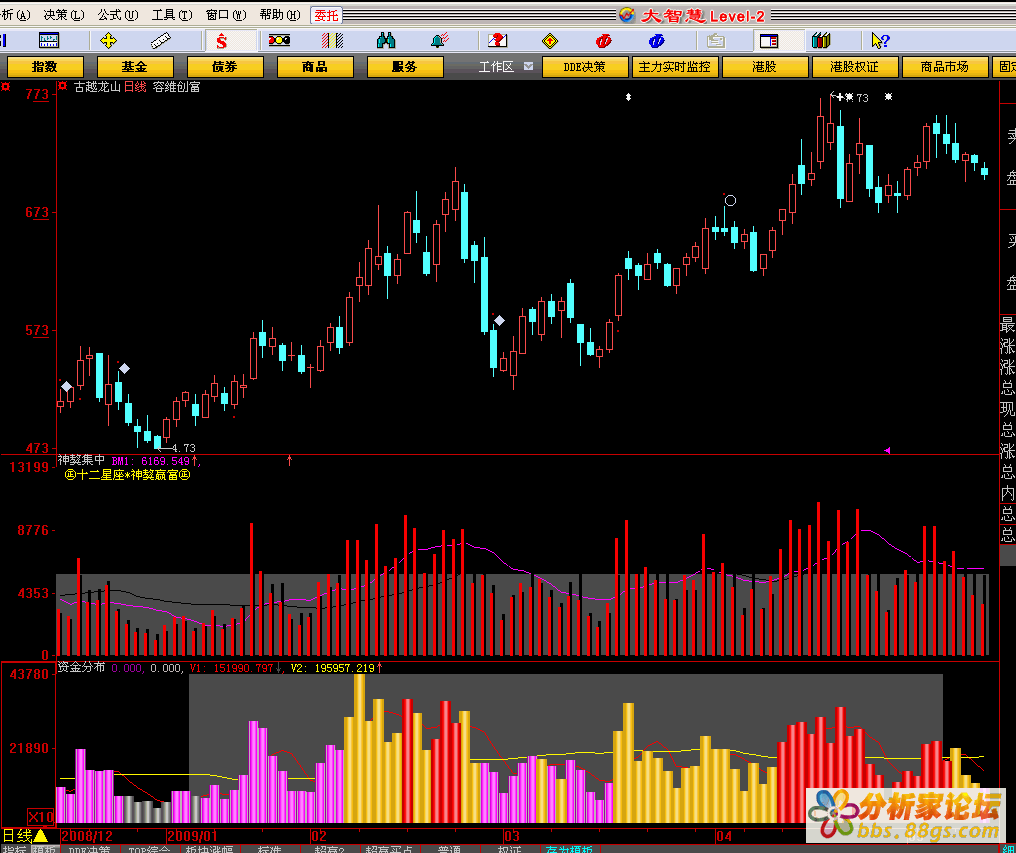Expand the 日线▲ period selector
The height and width of the screenshot is (853, 1016).
tap(25, 835)
